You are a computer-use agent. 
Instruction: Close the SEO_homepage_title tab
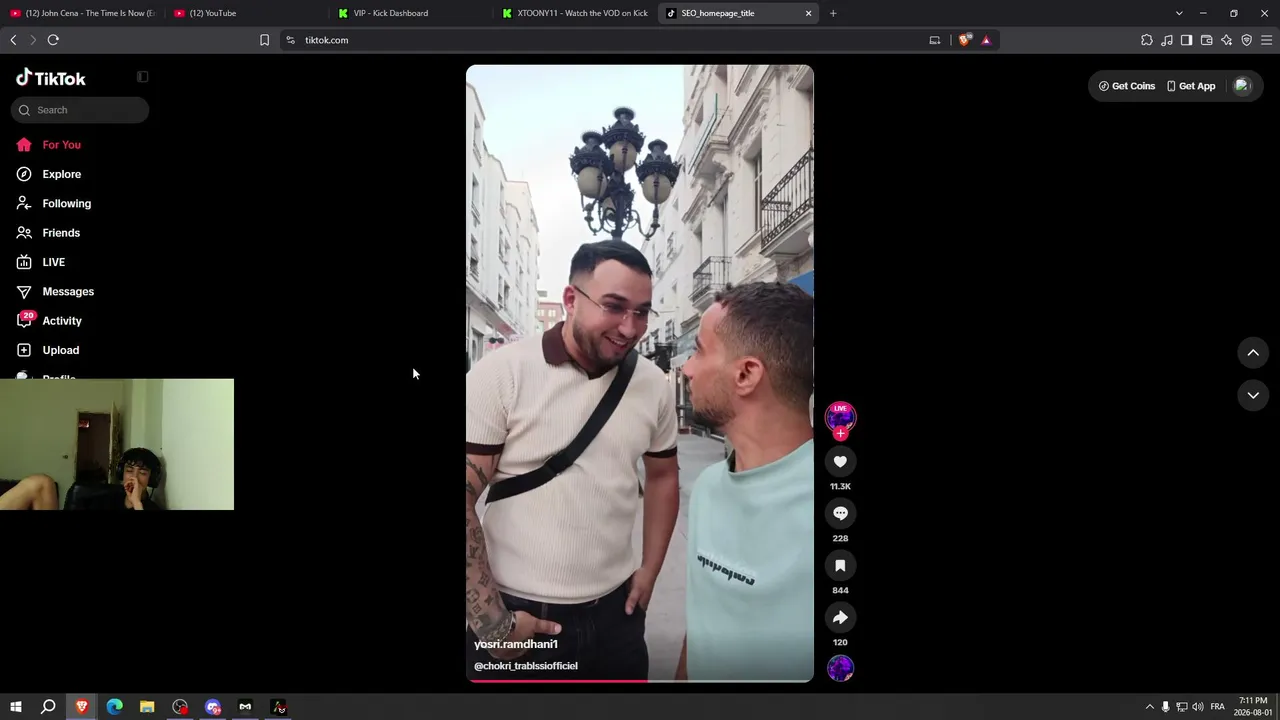pyautogui.click(x=808, y=13)
